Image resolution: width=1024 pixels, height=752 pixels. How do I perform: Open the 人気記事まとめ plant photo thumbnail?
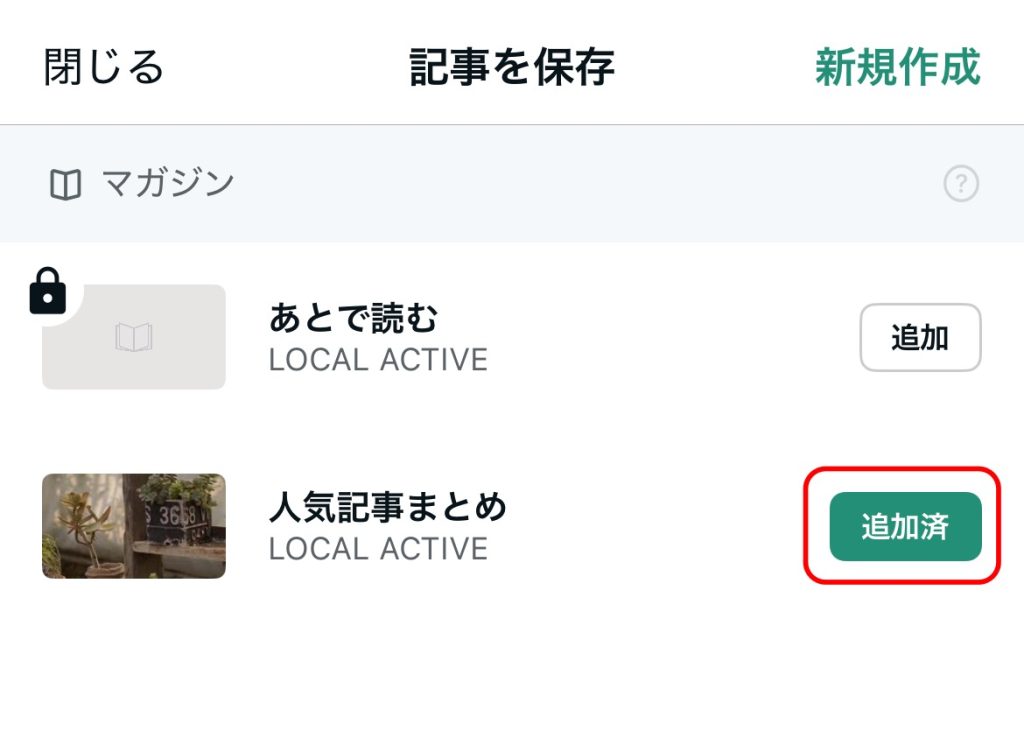pos(134,526)
